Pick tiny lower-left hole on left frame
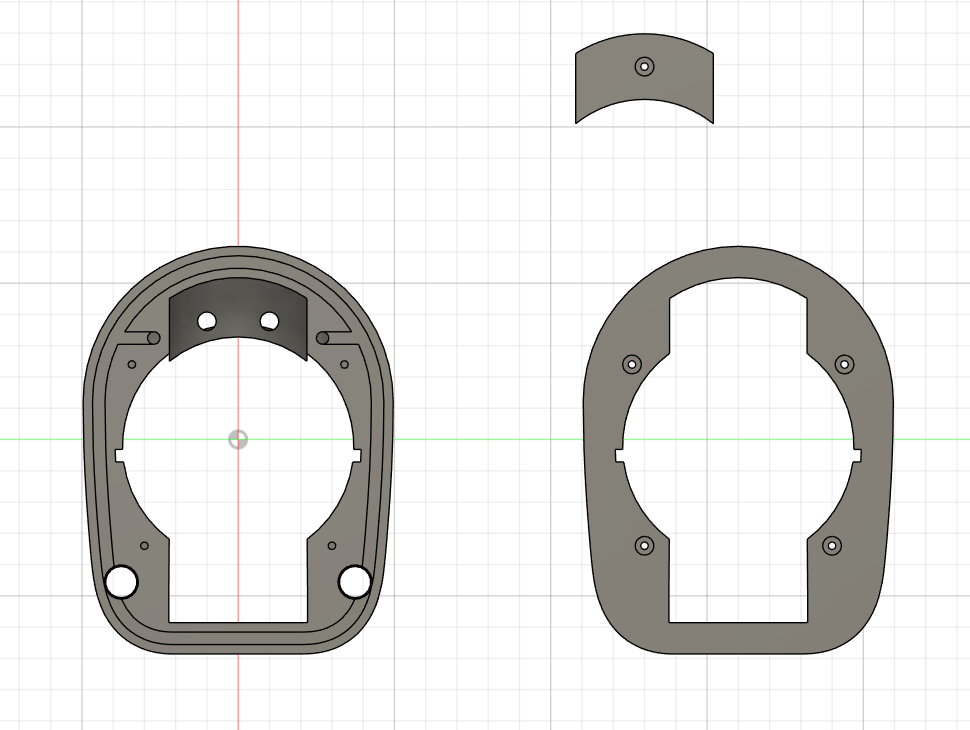 click(x=145, y=546)
